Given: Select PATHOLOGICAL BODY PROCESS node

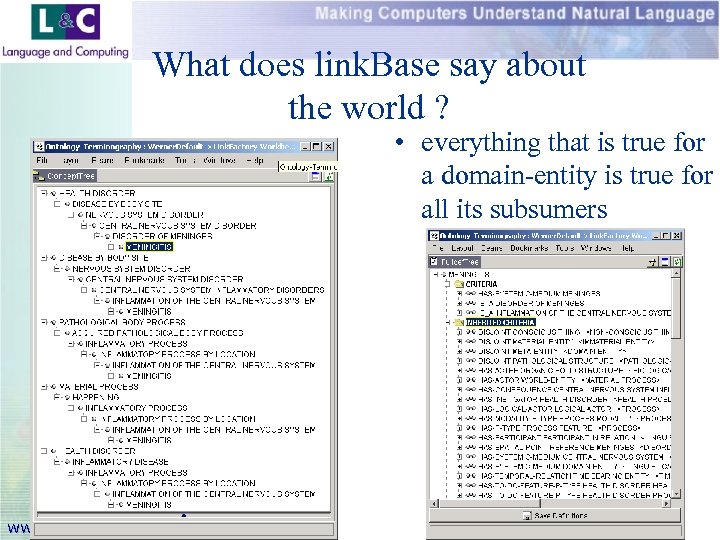Looking at the screenshot, I should point(122,322).
